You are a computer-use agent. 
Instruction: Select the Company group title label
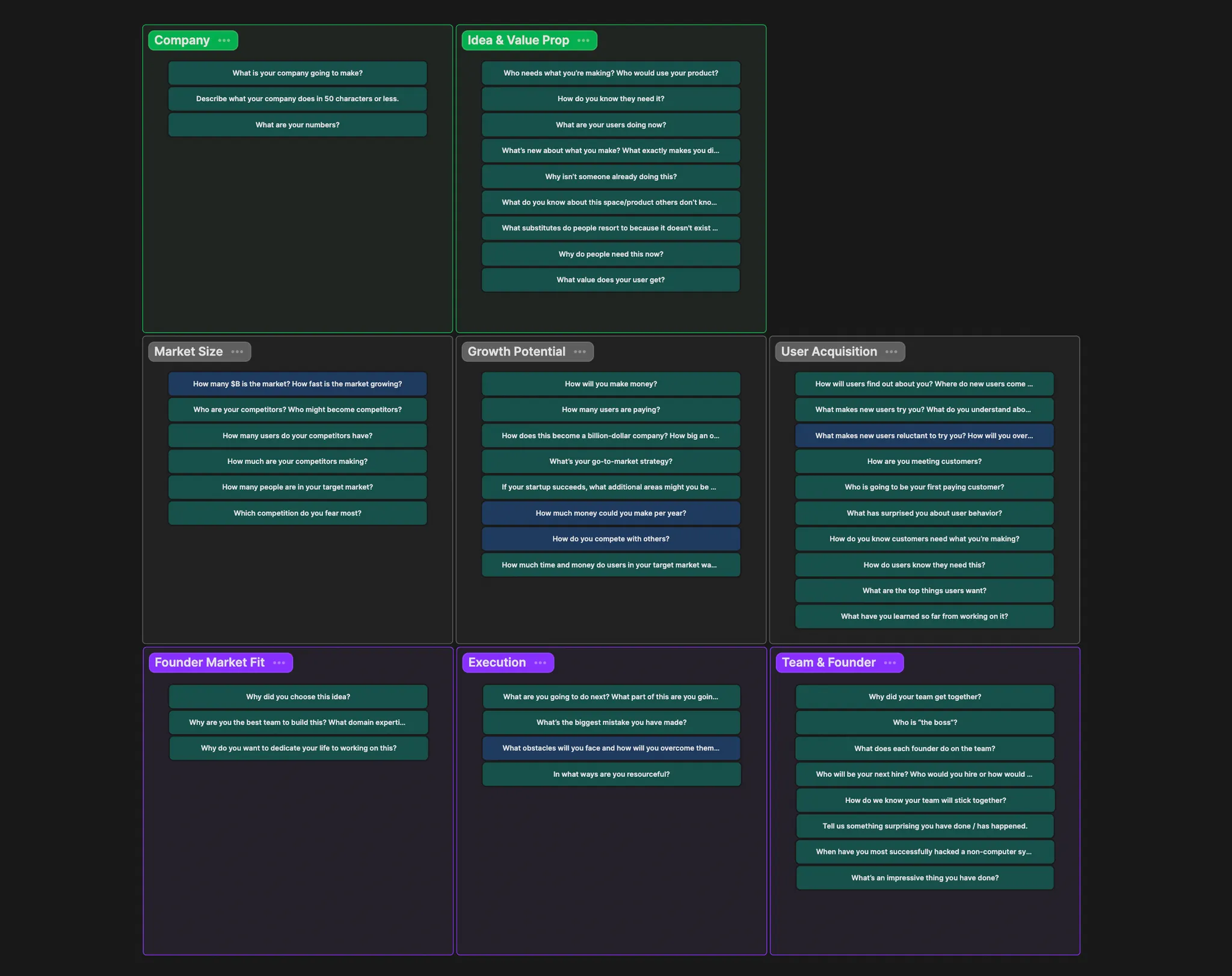(182, 40)
